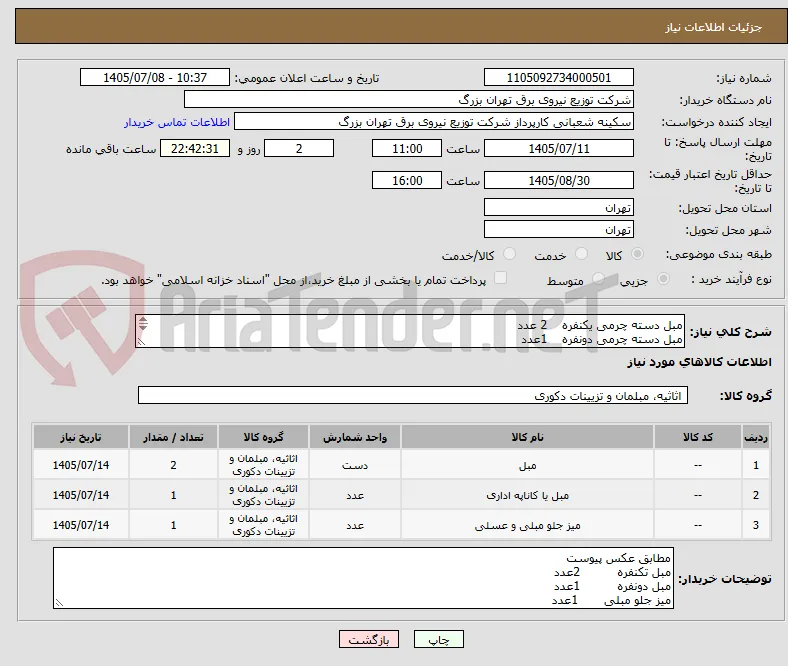788x666 pixels.
Task: Click the ردیف column header
Action: [x=756, y=437]
